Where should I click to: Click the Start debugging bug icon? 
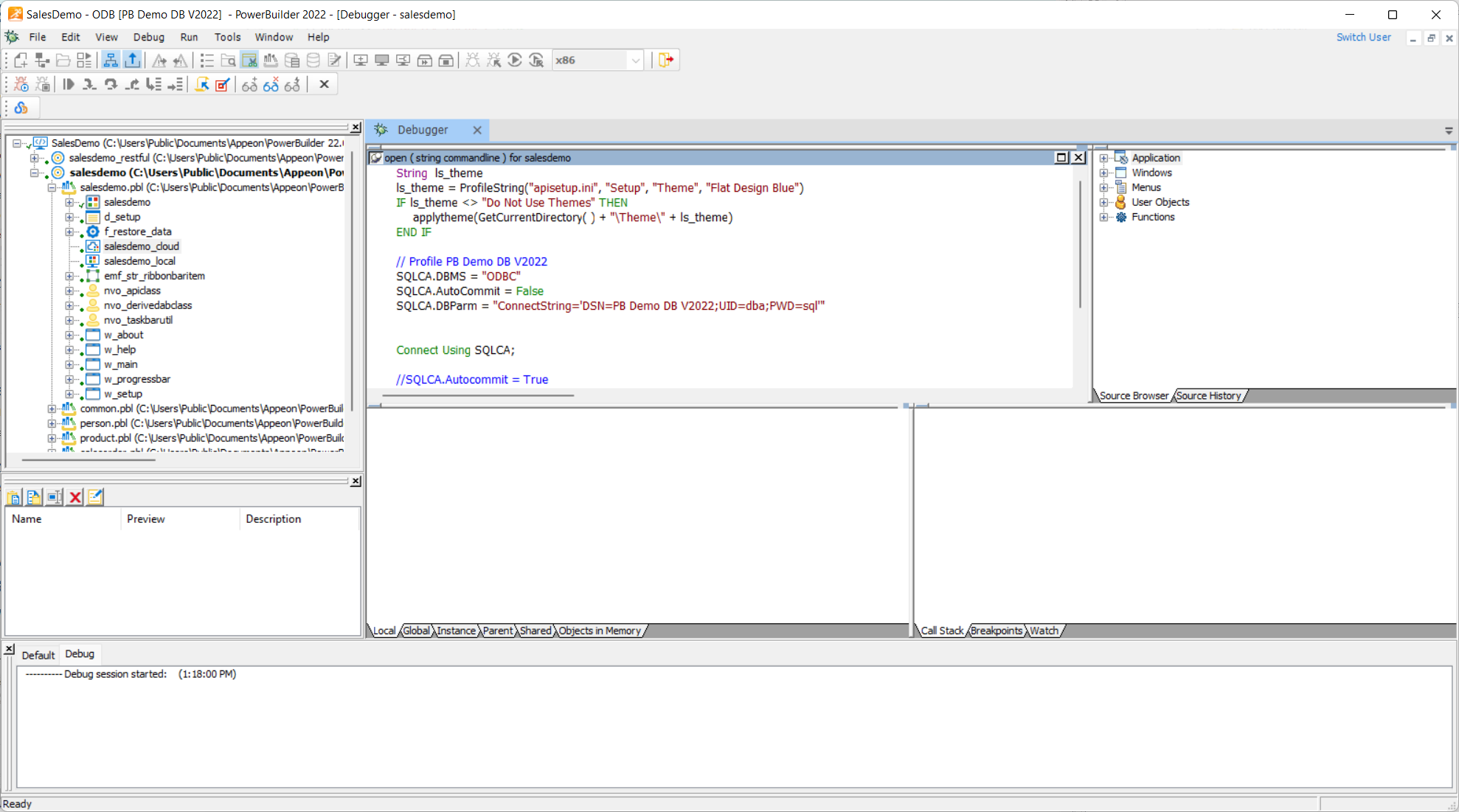pyautogui.click(x=21, y=85)
